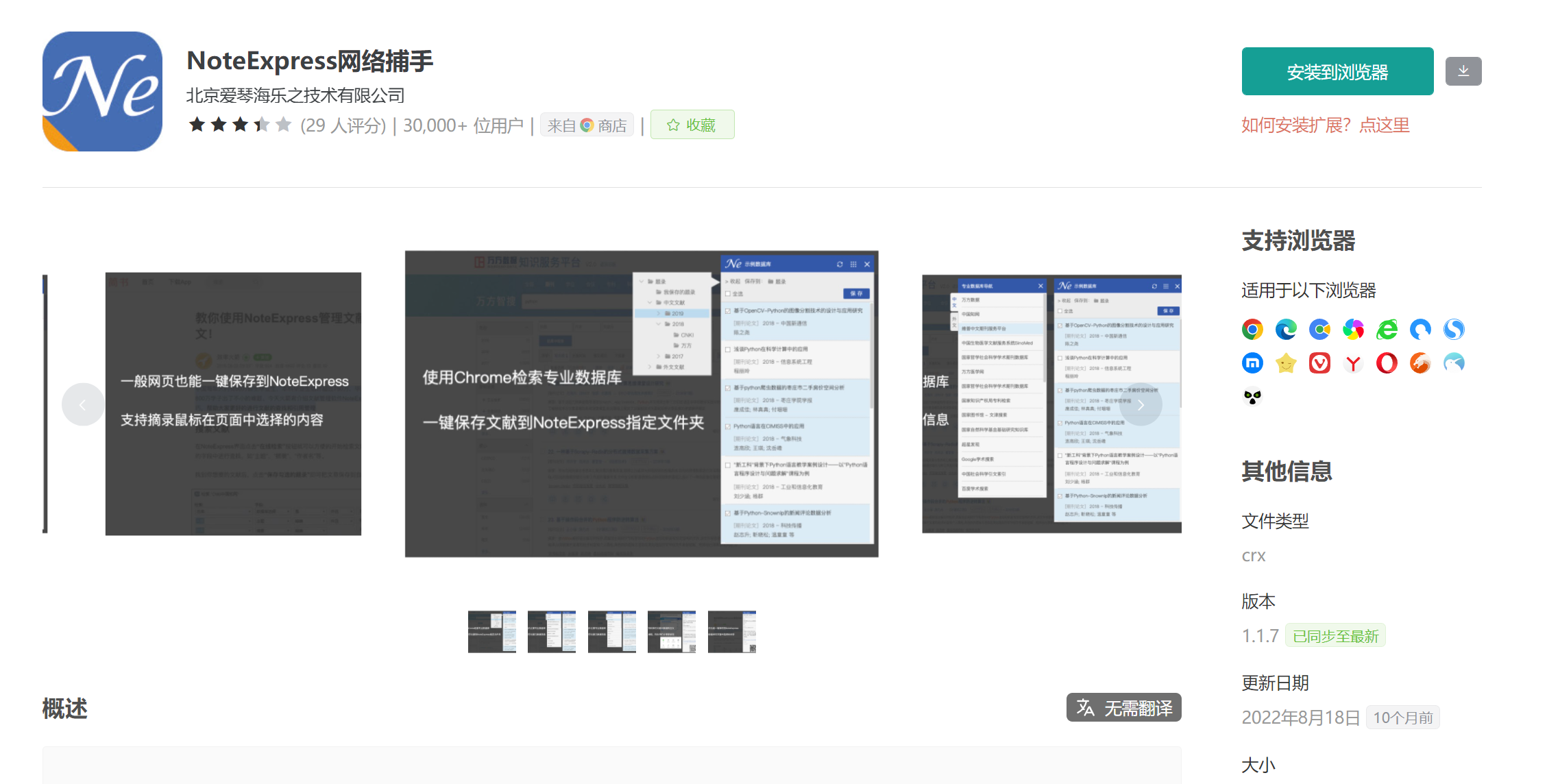Click the 360 Extreme colorful pinwheel icon
1547x784 pixels.
click(x=1353, y=330)
